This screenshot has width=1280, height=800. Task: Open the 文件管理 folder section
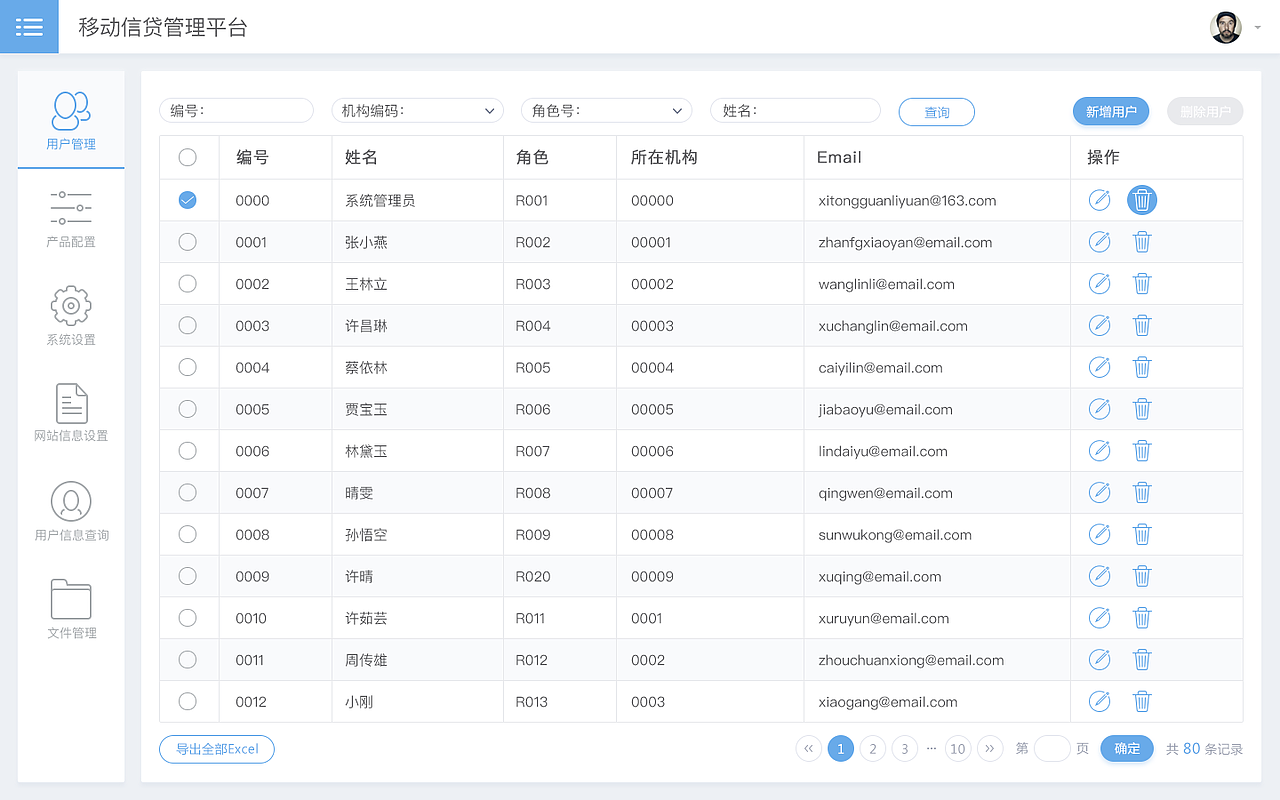[x=71, y=606]
